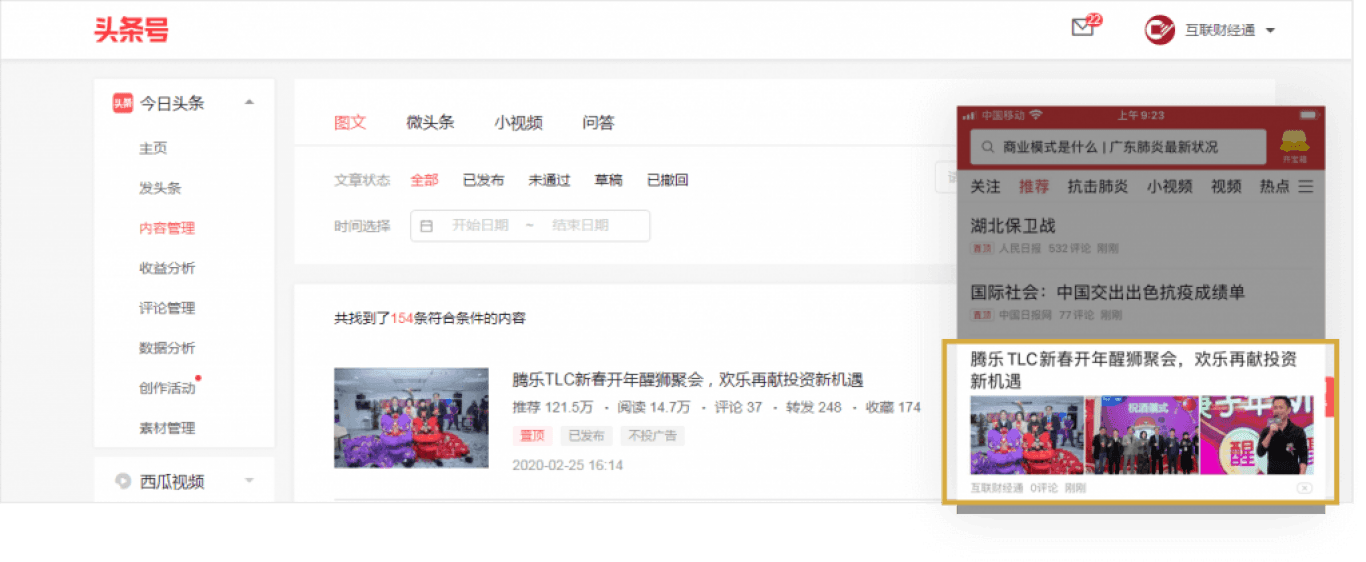Select 推荐 channel in phone preview
The height and width of the screenshot is (562, 1366).
coord(1034,187)
